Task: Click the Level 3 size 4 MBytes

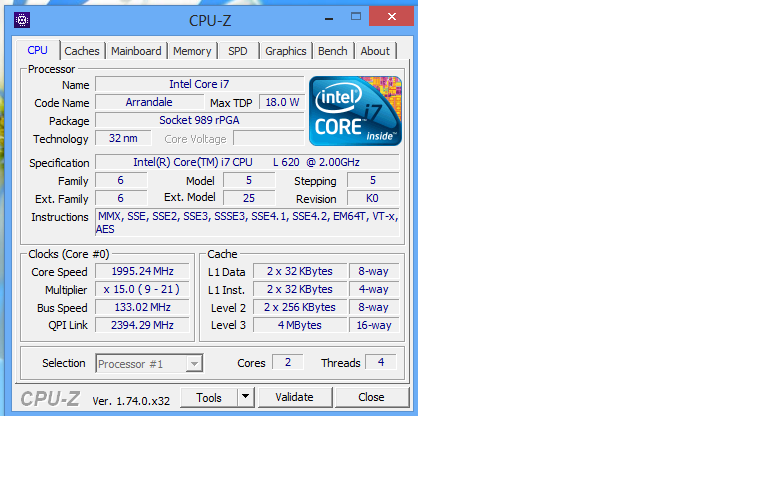Action: pos(300,325)
